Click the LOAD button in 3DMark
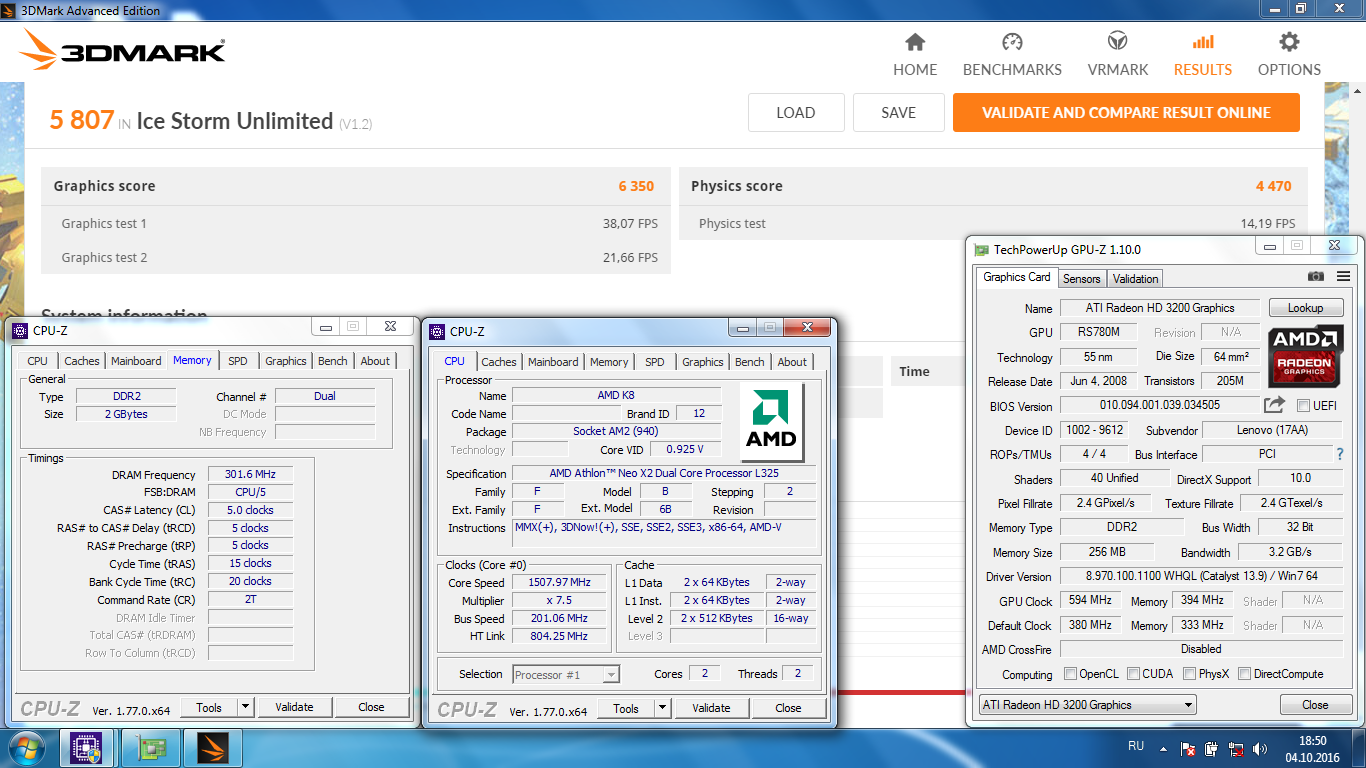1366x768 pixels. click(796, 113)
